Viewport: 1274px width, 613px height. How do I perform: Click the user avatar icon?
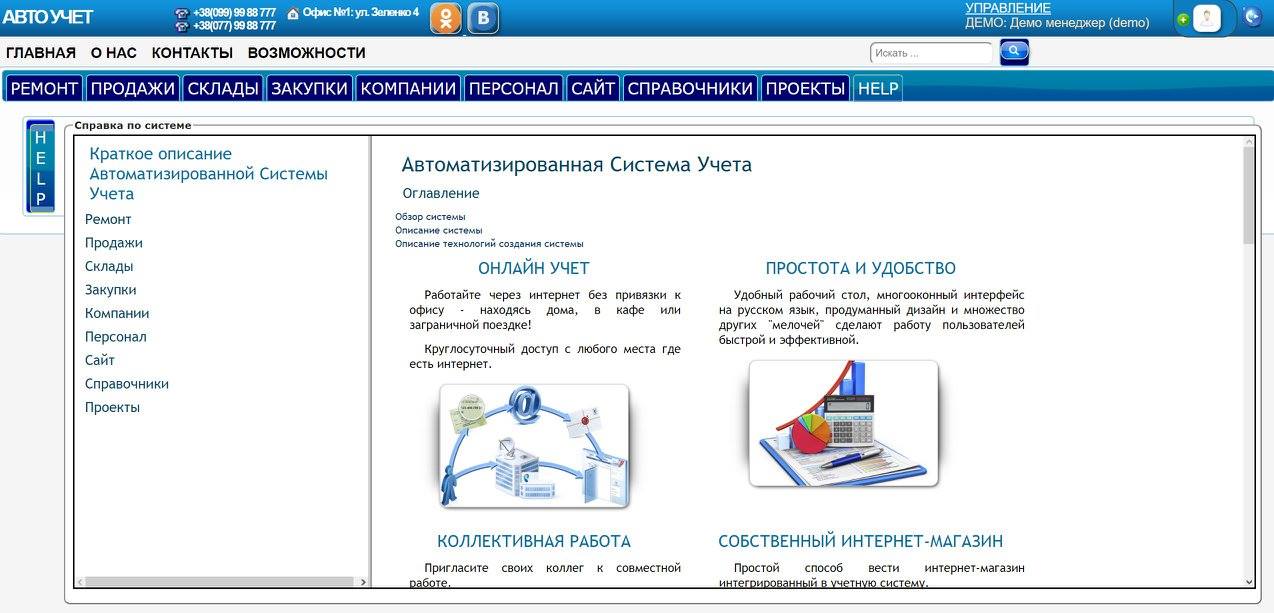[x=1207, y=18]
